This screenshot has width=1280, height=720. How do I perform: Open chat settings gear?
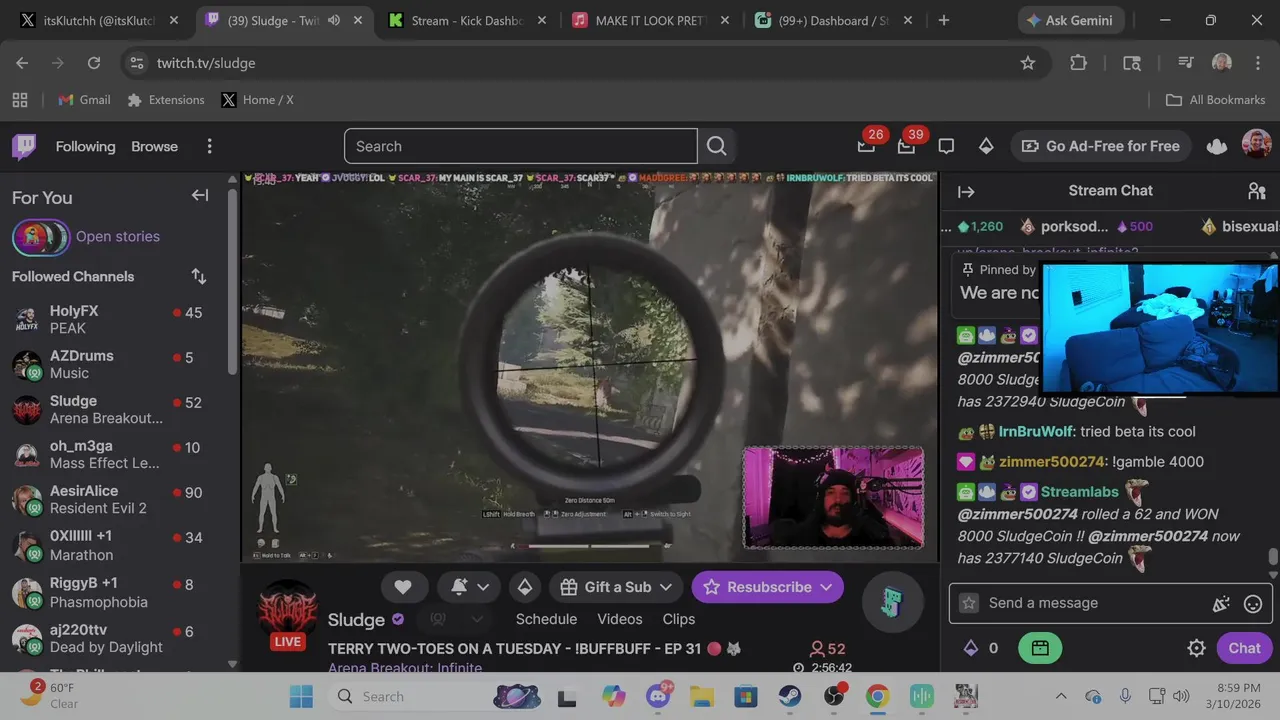[x=1196, y=648]
